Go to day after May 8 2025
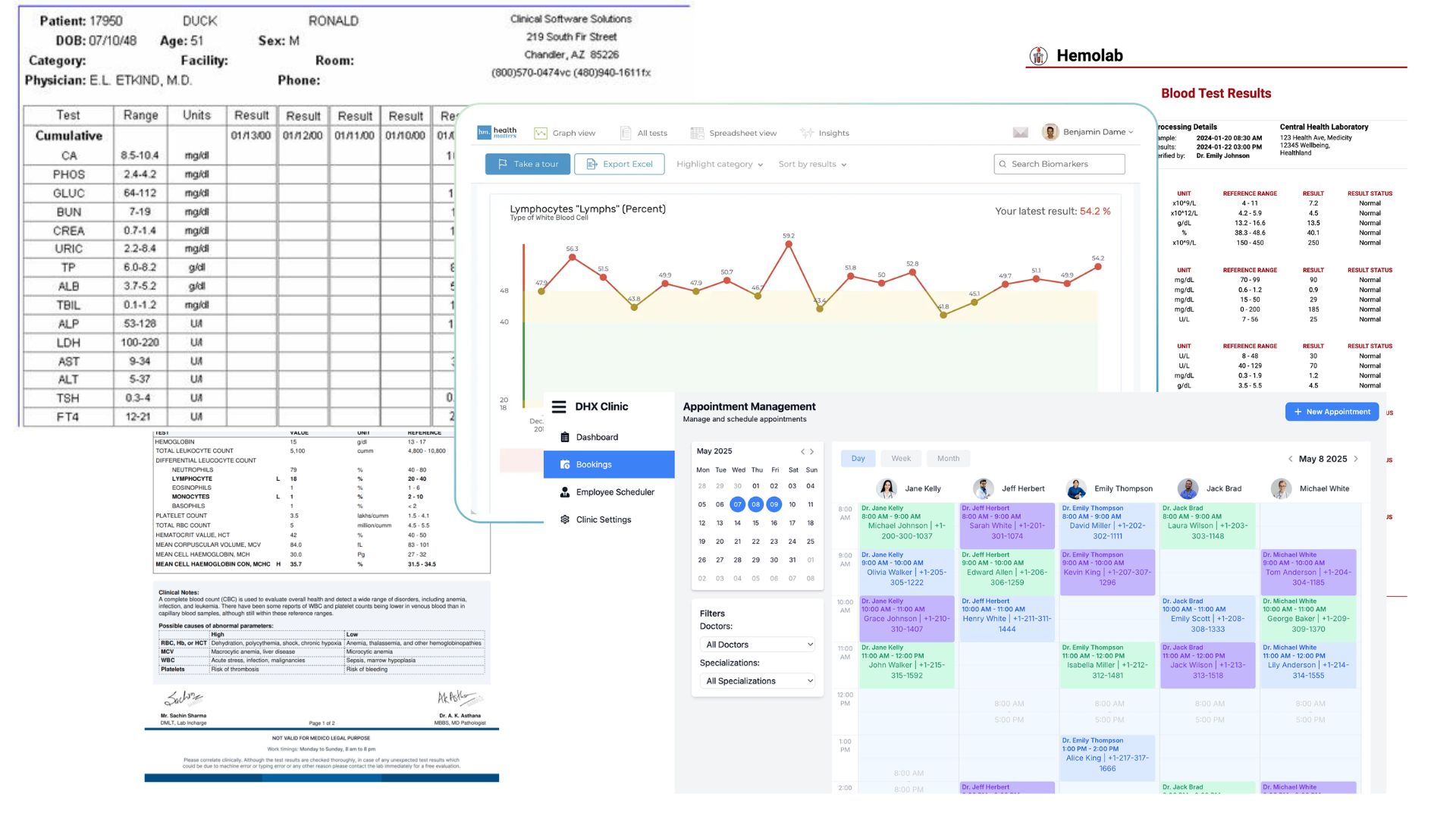The width and height of the screenshot is (1456, 819). (1356, 459)
